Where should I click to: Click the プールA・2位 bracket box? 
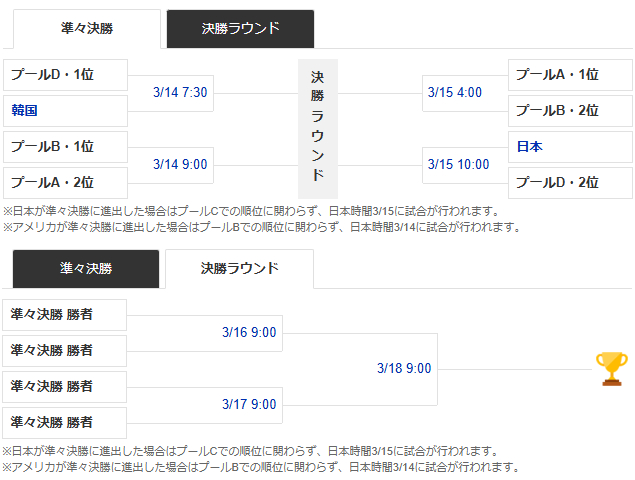[66, 183]
